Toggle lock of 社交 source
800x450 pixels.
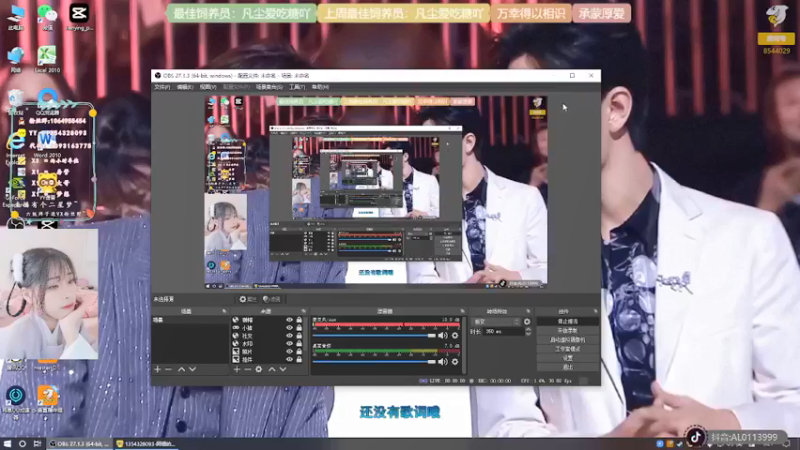pyautogui.click(x=299, y=336)
